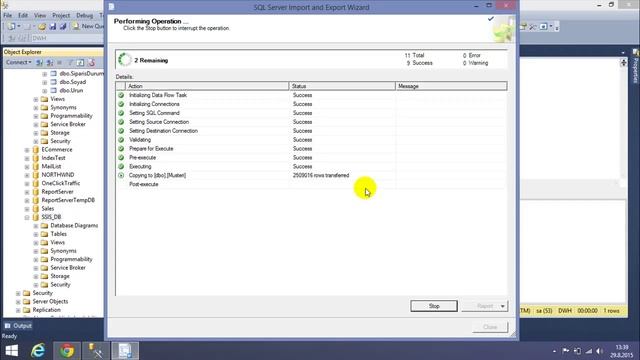Viewport: 640px width, 360px height.
Task: Click the Internet Explorer taskbar icon
Action: tap(38, 351)
